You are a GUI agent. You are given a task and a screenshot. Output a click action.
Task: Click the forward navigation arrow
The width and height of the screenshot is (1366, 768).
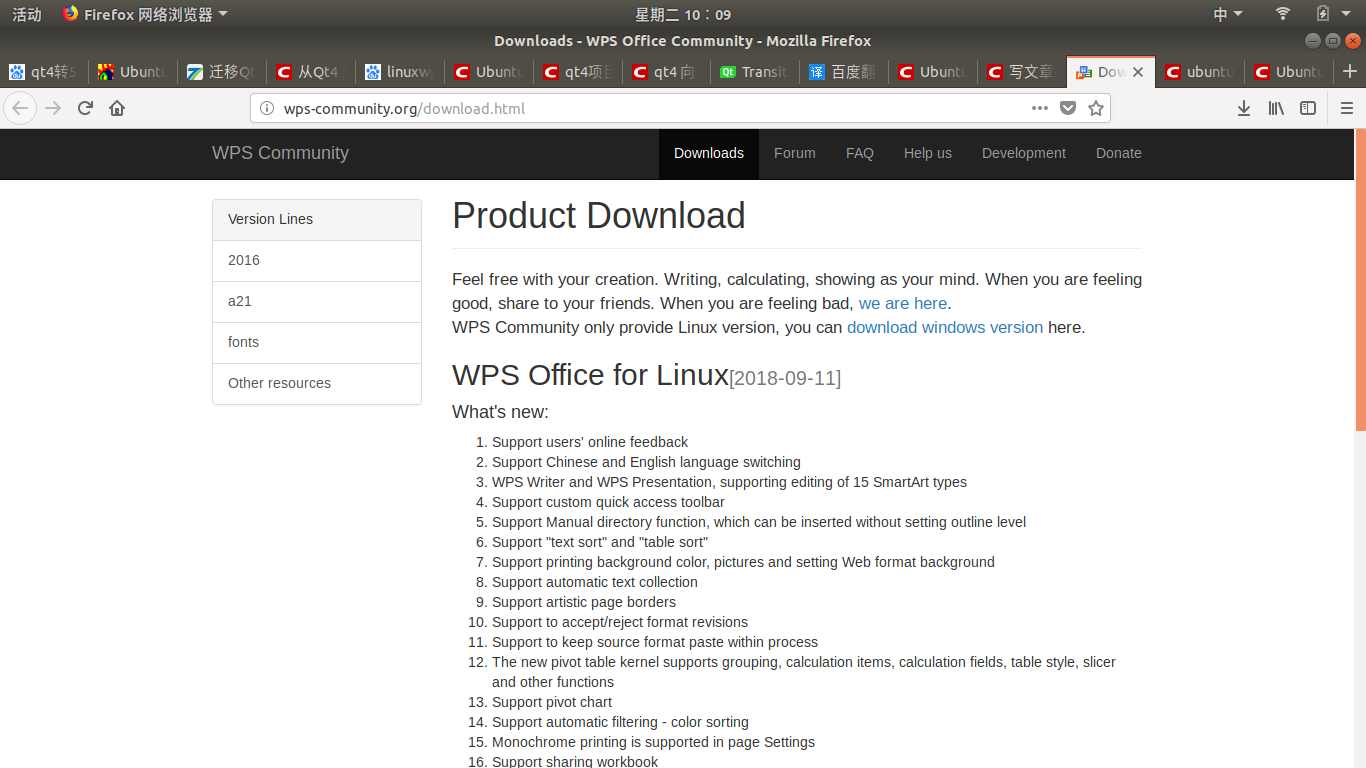click(53, 108)
